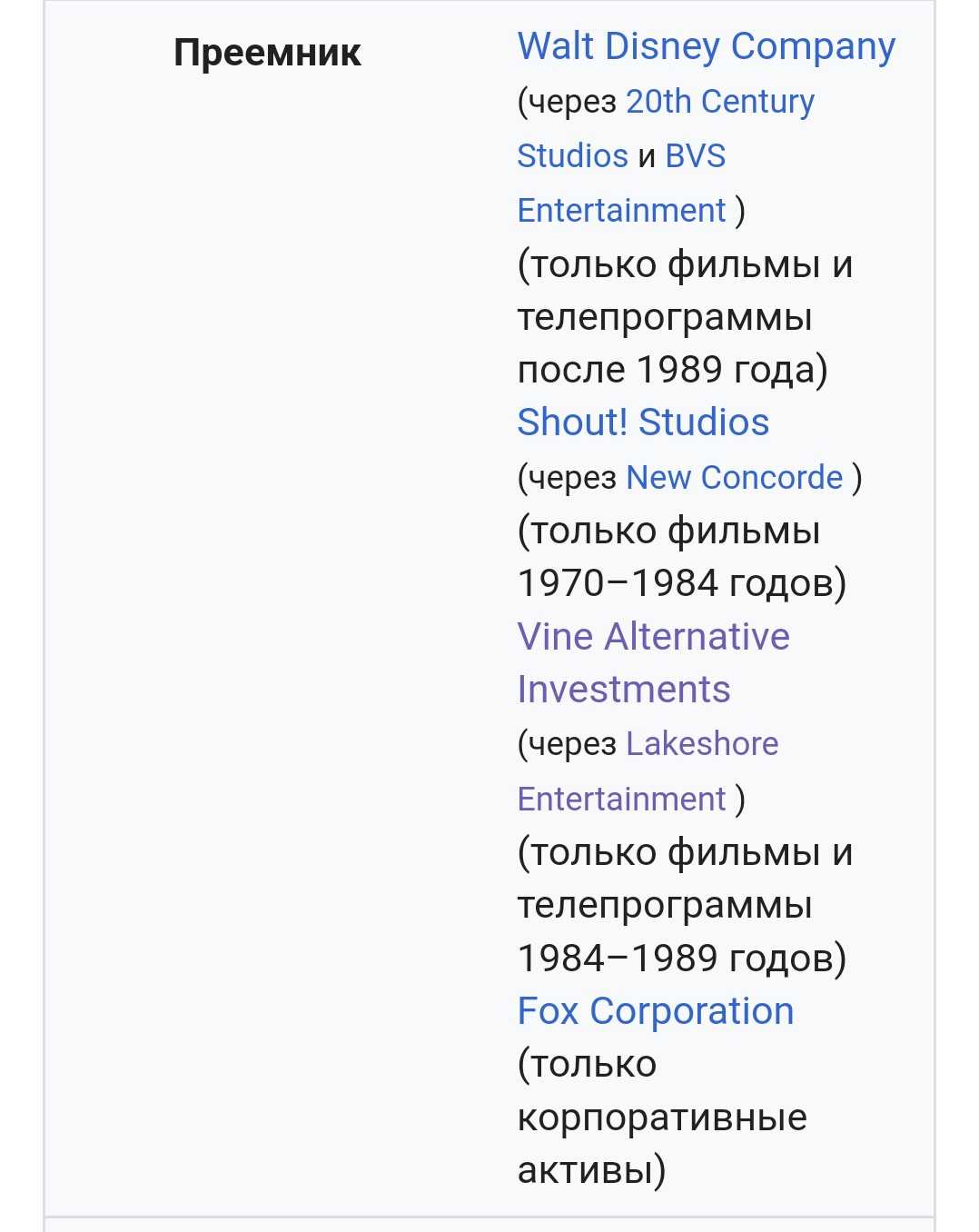Click the word 'корпоративные'
The width and height of the screenshot is (979, 1232).
[662, 1118]
